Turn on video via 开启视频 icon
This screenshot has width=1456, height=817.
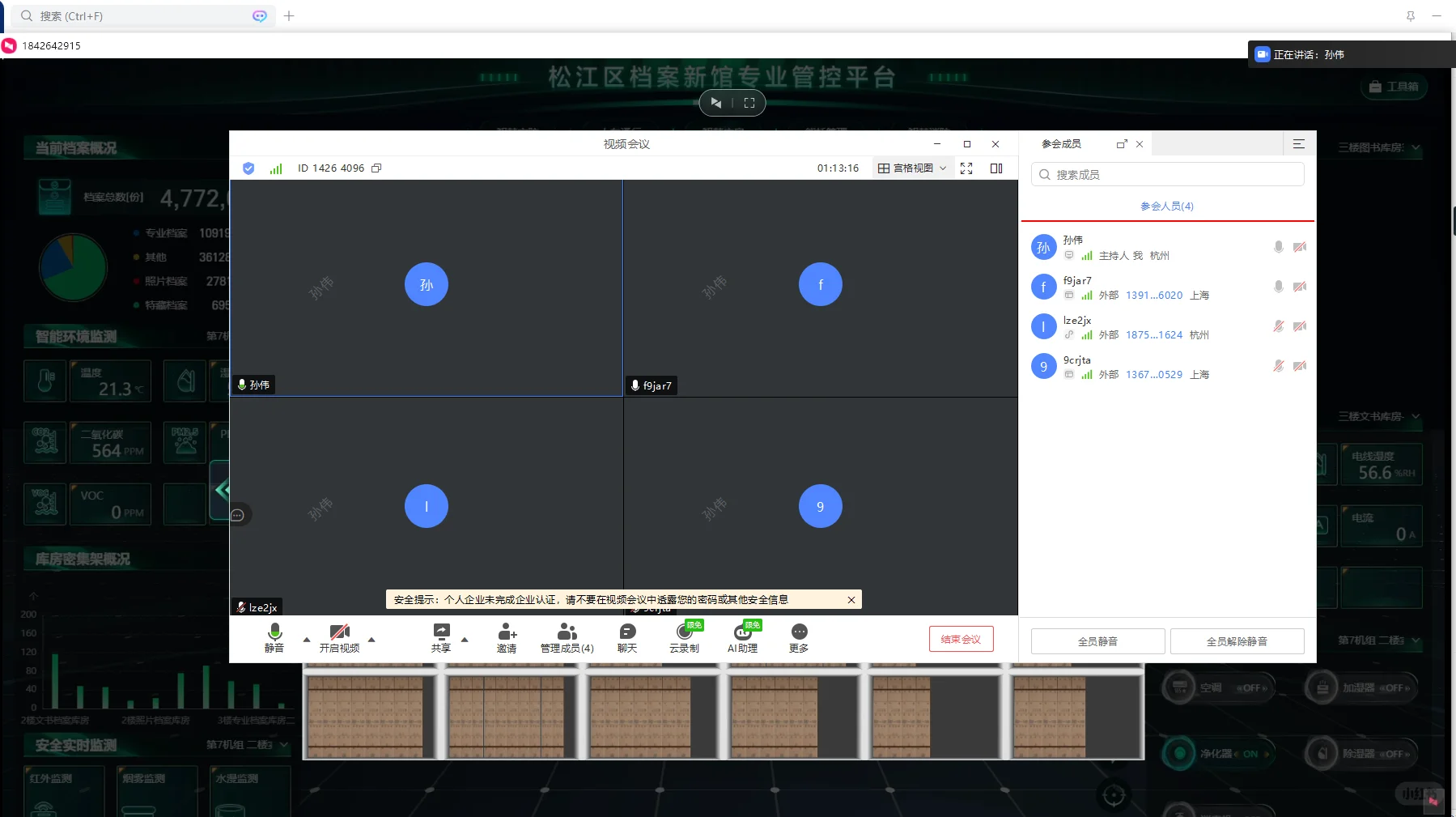coord(340,638)
